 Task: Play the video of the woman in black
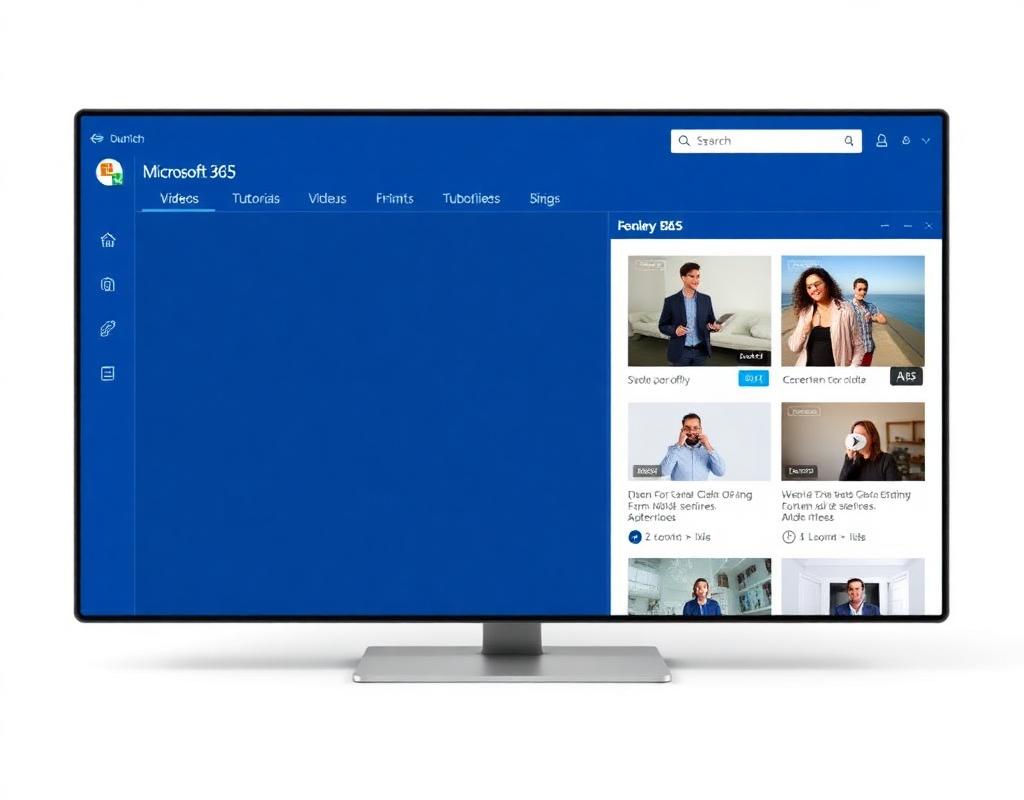pyautogui.click(x=855, y=442)
